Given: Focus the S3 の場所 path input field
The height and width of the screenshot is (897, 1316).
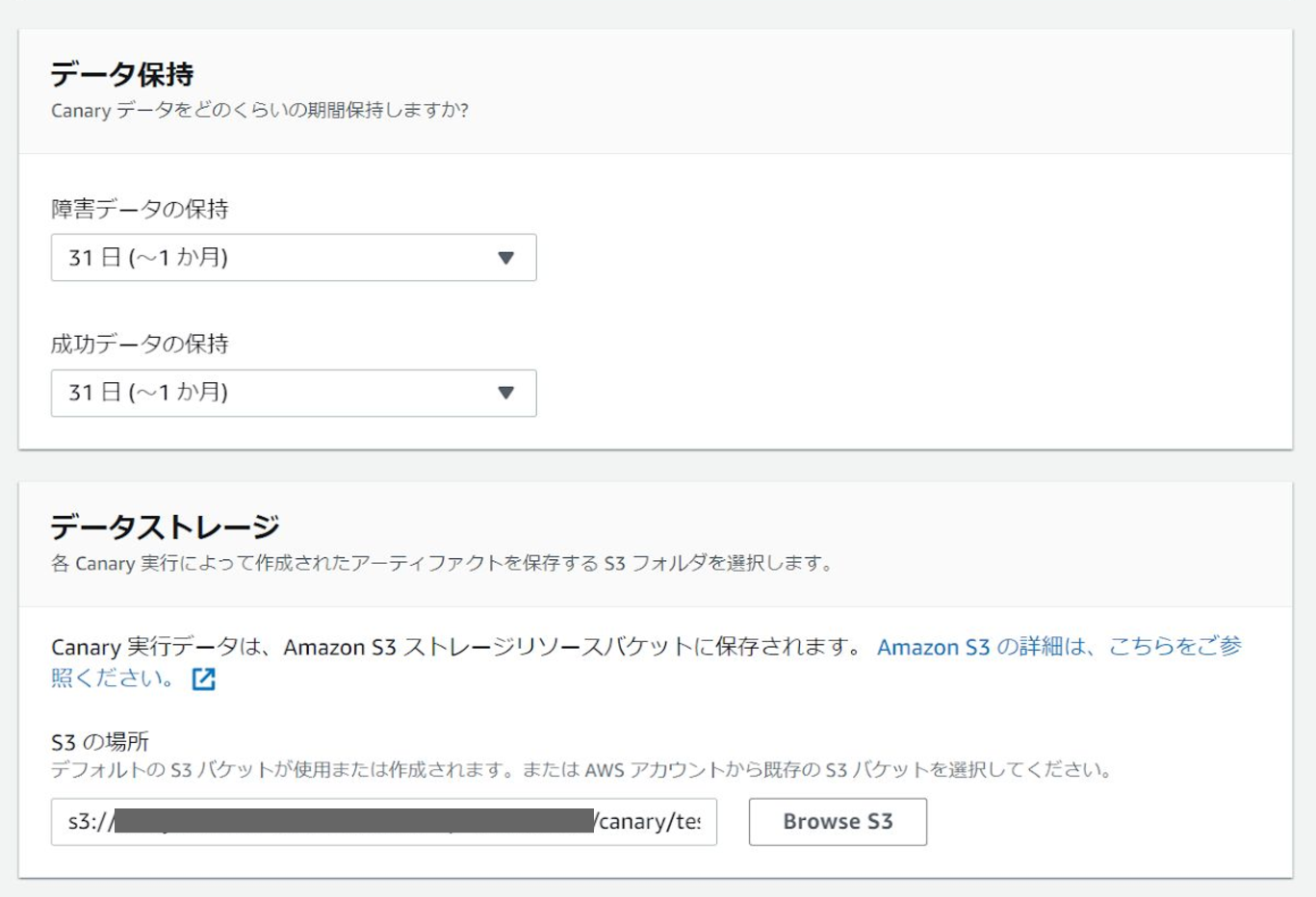Looking at the screenshot, I should coord(384,822).
